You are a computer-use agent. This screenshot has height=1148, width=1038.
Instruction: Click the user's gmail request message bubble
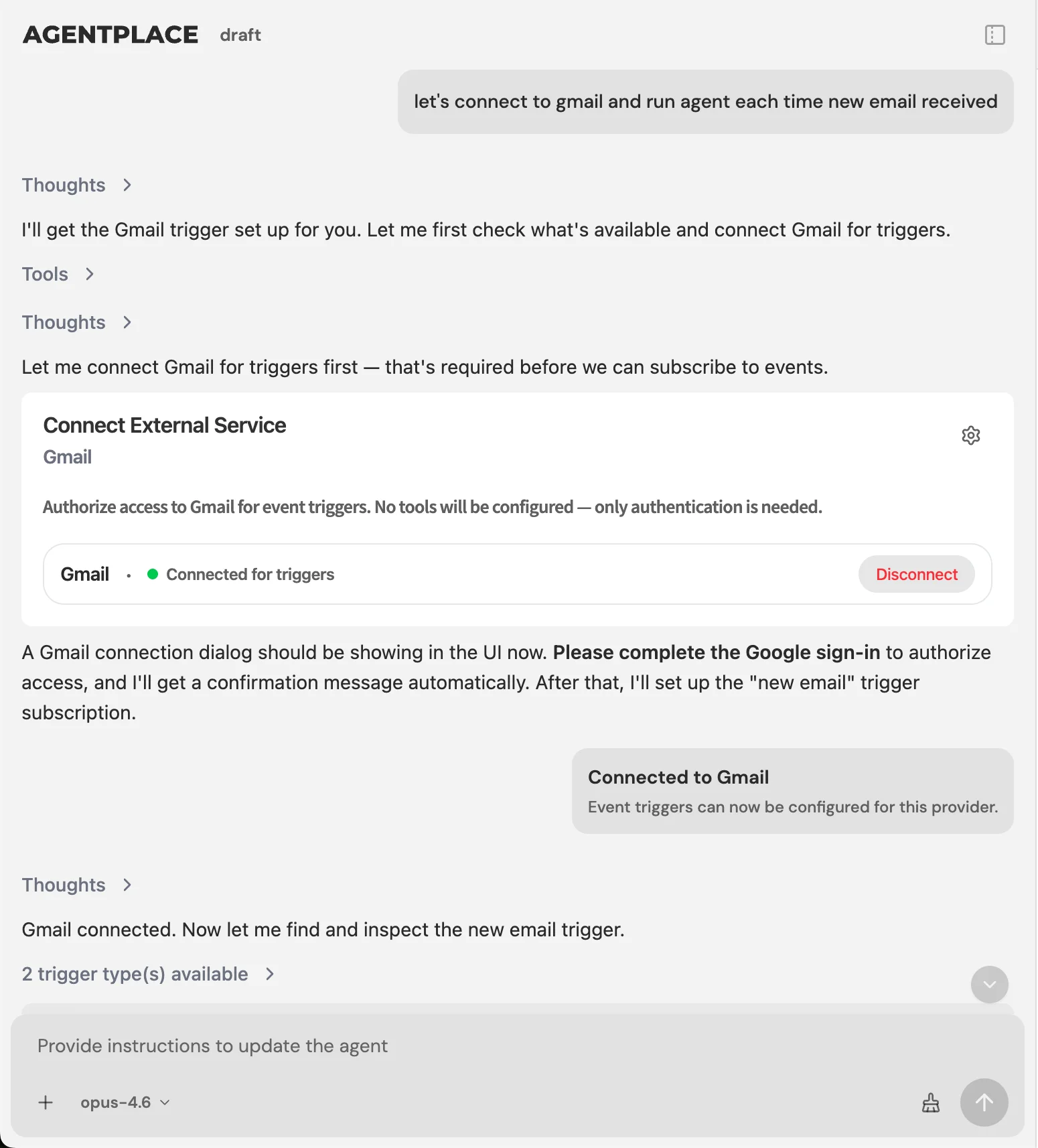point(705,102)
